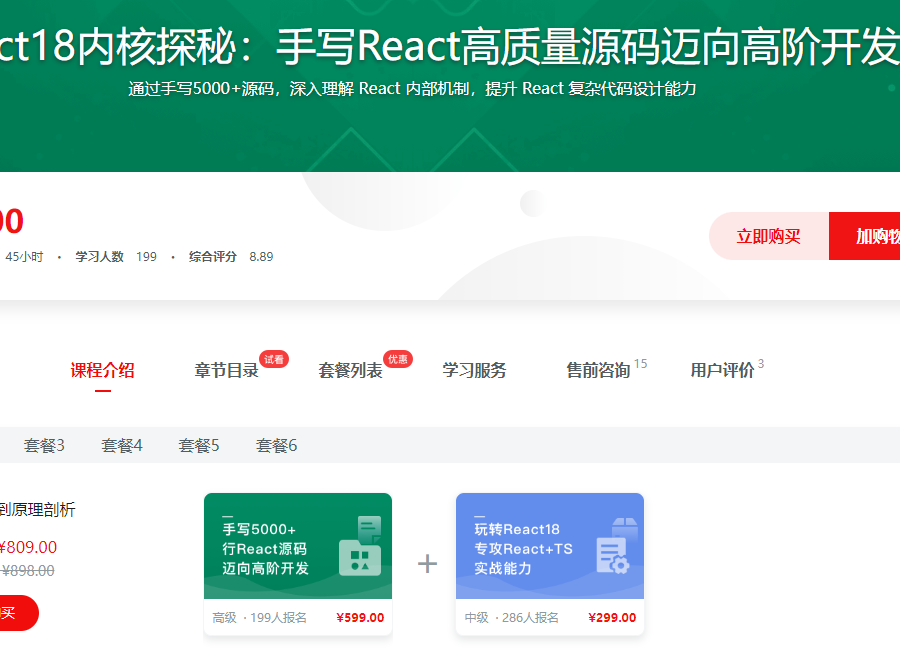The width and height of the screenshot is (900, 652).
Task: Click the plus icon between the two bundle cards
Action: [x=426, y=563]
